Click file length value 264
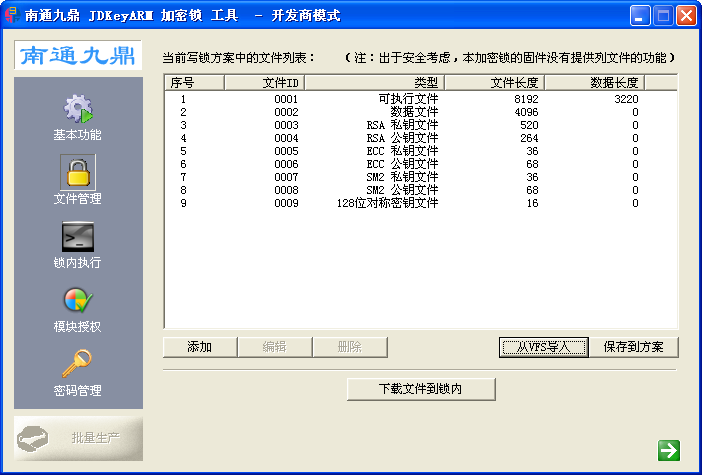The width and height of the screenshot is (702, 475). click(x=529, y=138)
